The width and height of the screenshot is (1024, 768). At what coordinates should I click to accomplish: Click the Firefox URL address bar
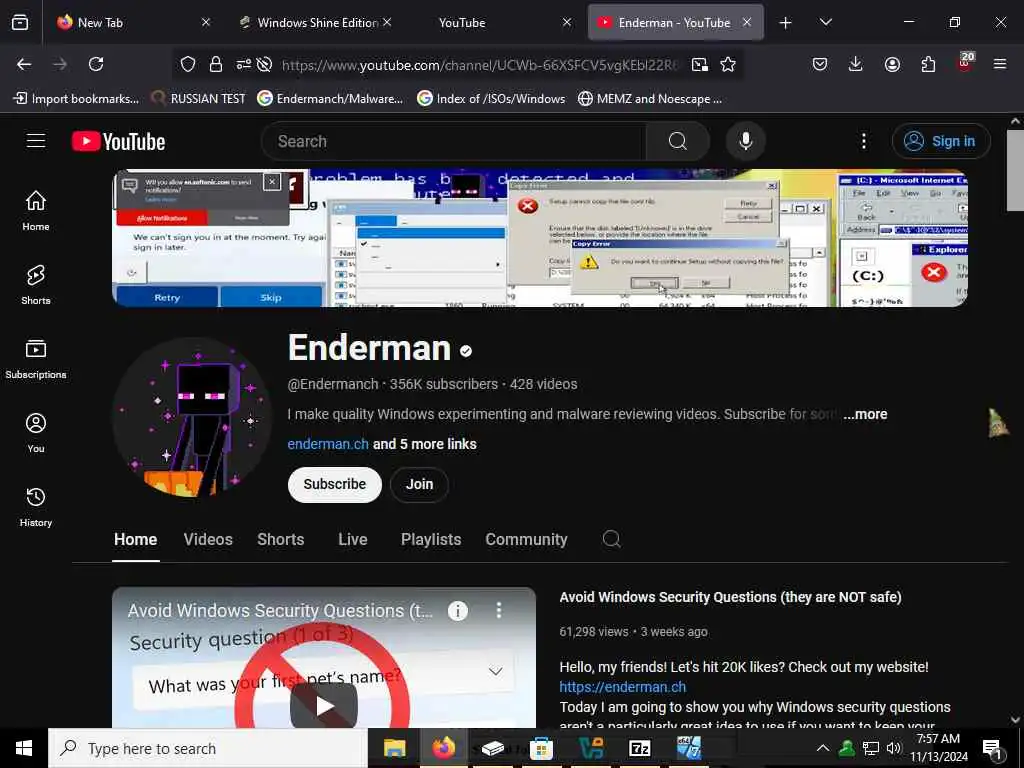tap(480, 64)
